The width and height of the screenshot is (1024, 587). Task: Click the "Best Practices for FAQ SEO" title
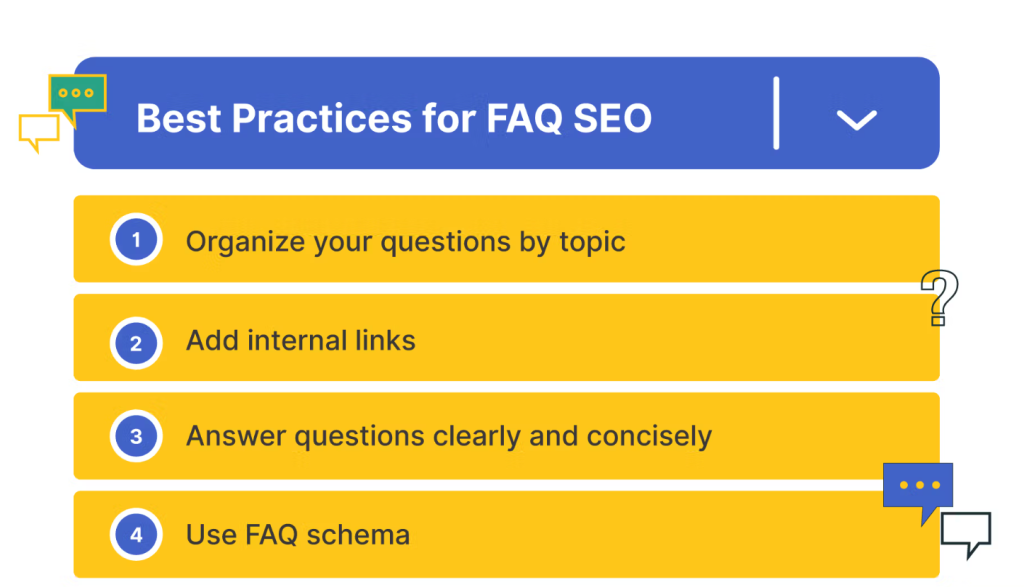pyautogui.click(x=394, y=118)
